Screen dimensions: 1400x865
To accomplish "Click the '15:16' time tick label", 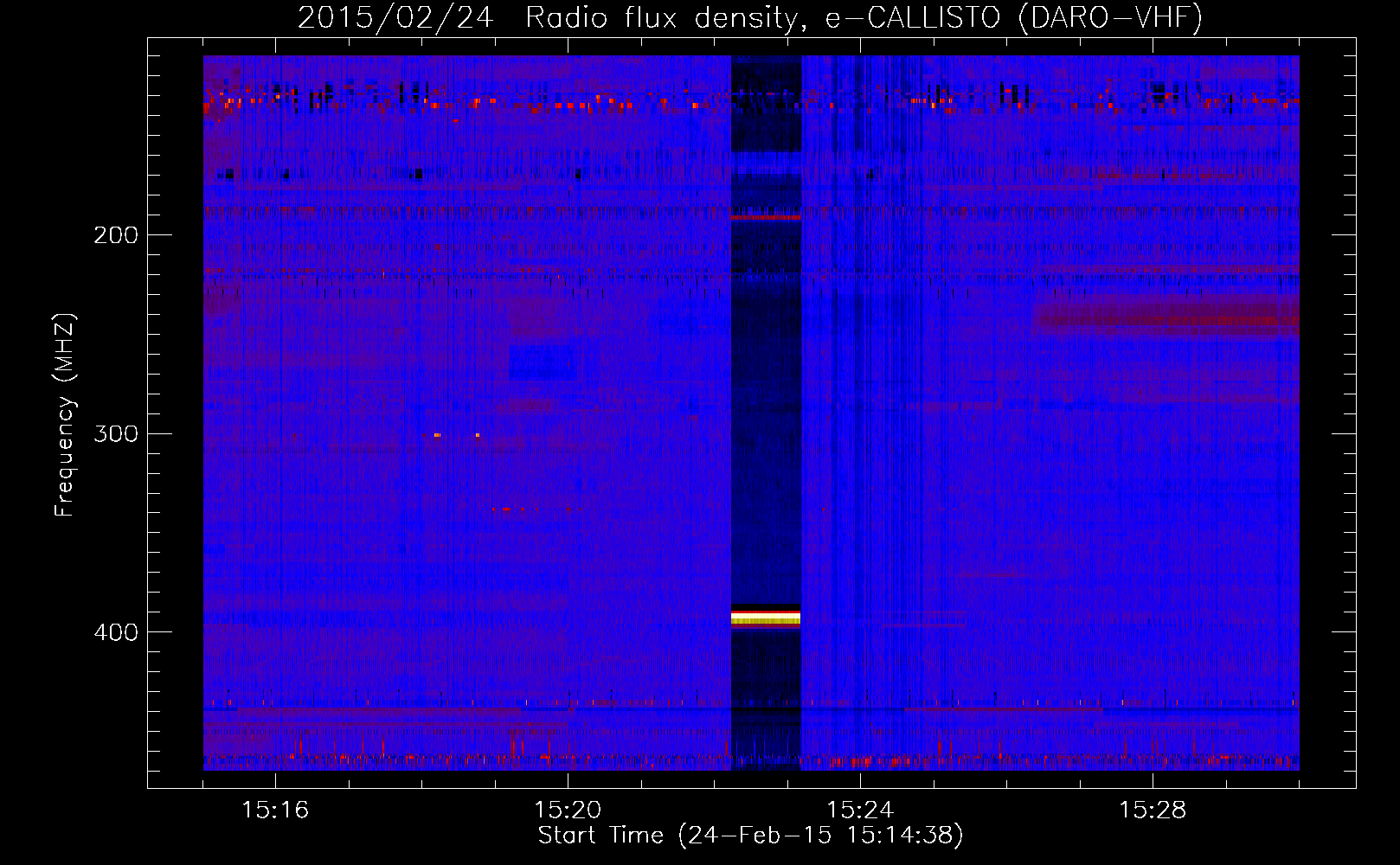I will tap(275, 810).
